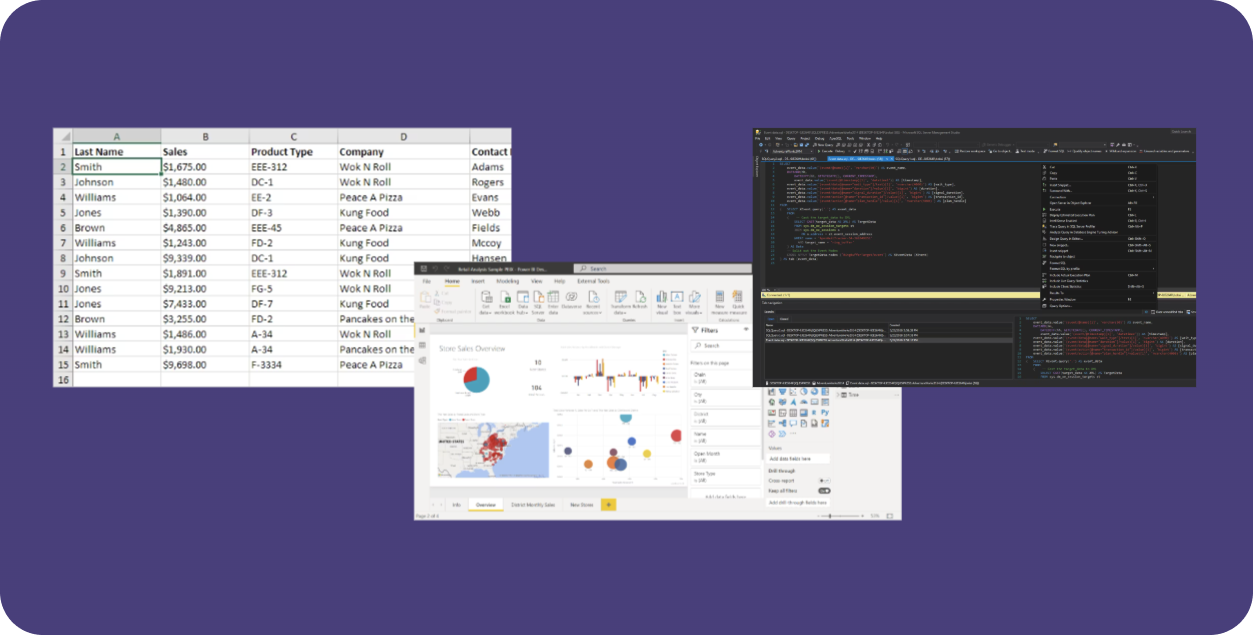Expand the Chain filter card
This screenshot has width=1253, height=635.
pos(700,373)
